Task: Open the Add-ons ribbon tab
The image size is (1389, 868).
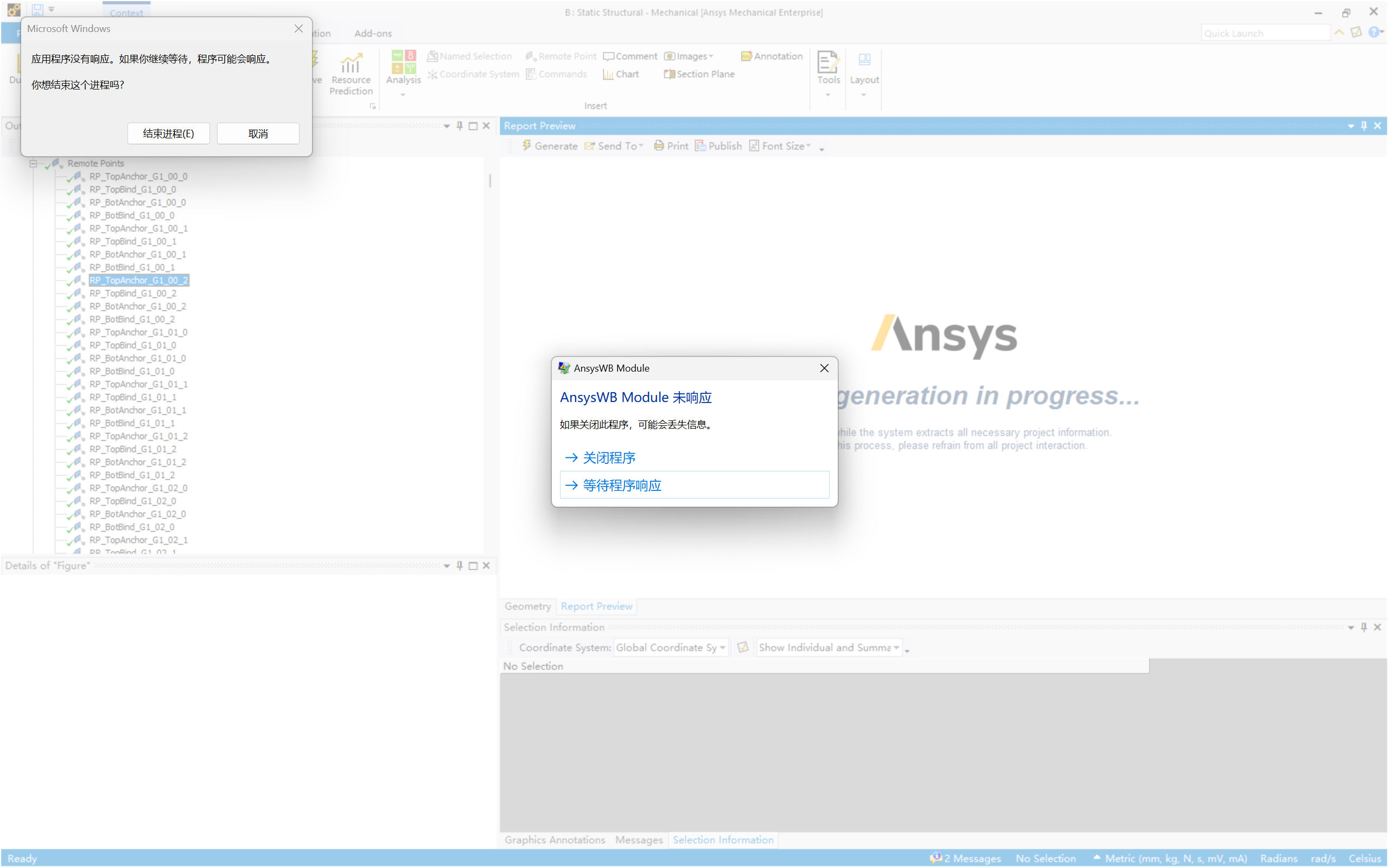Action: tap(373, 33)
